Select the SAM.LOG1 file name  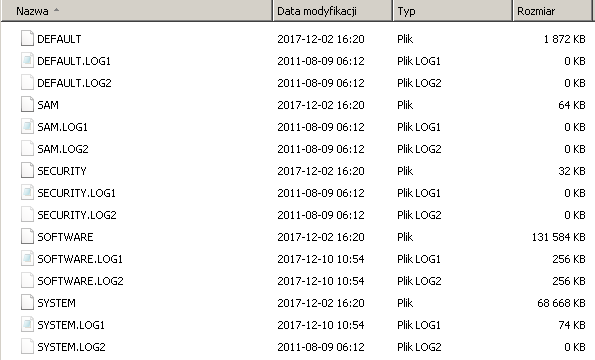click(x=62, y=127)
